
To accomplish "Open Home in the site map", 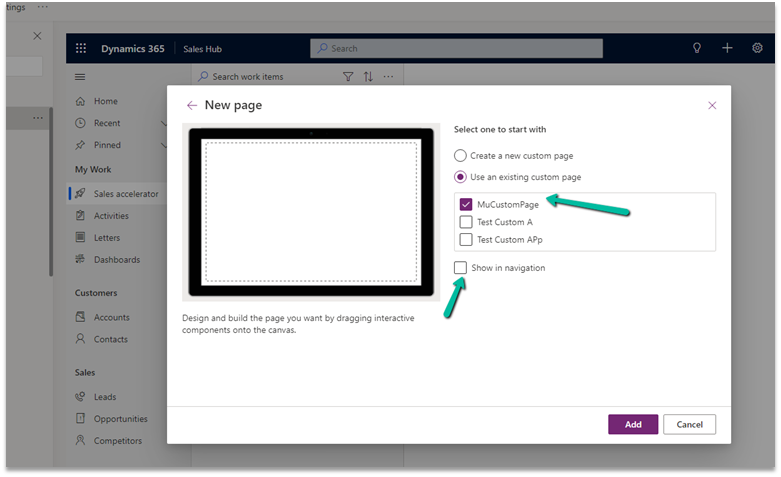I will coord(106,101).
